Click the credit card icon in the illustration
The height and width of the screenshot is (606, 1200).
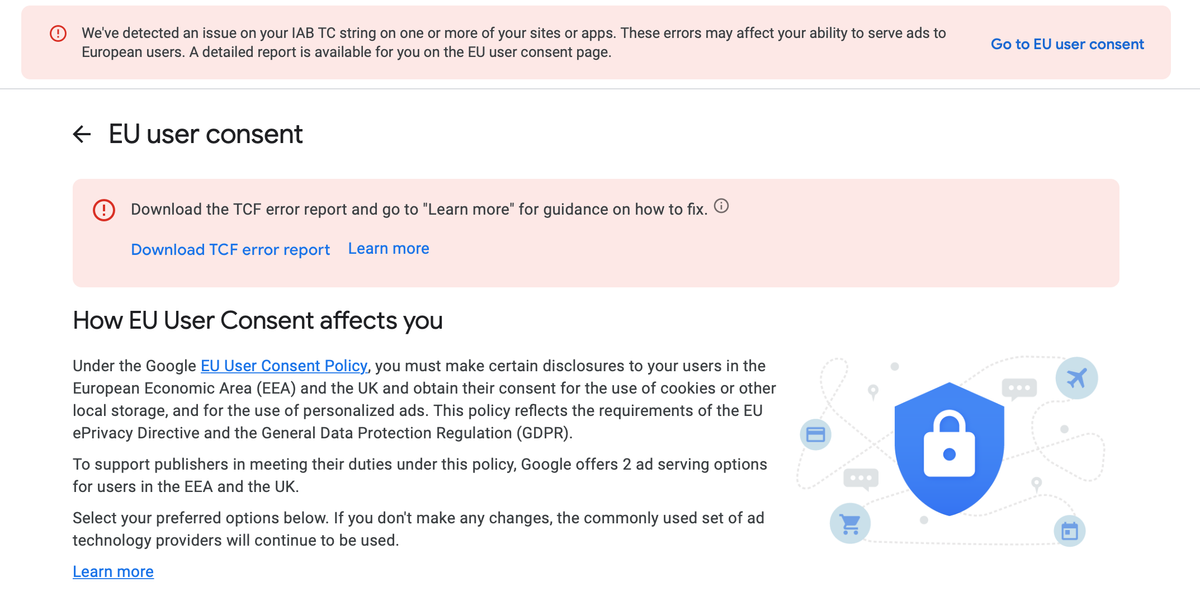[815, 435]
